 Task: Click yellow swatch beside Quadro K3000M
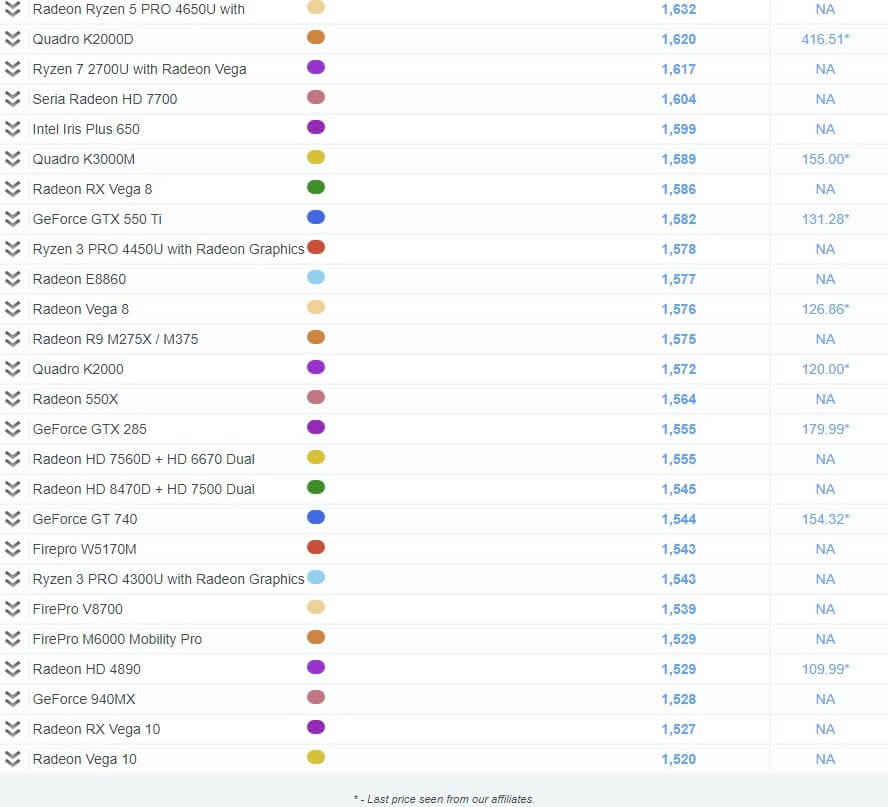[x=315, y=157]
